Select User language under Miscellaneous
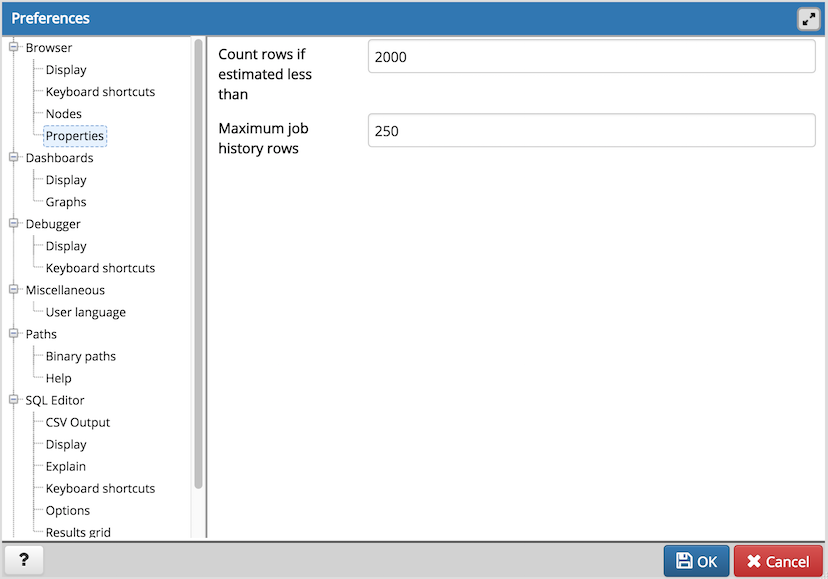This screenshot has height=579, width=828. coord(86,312)
